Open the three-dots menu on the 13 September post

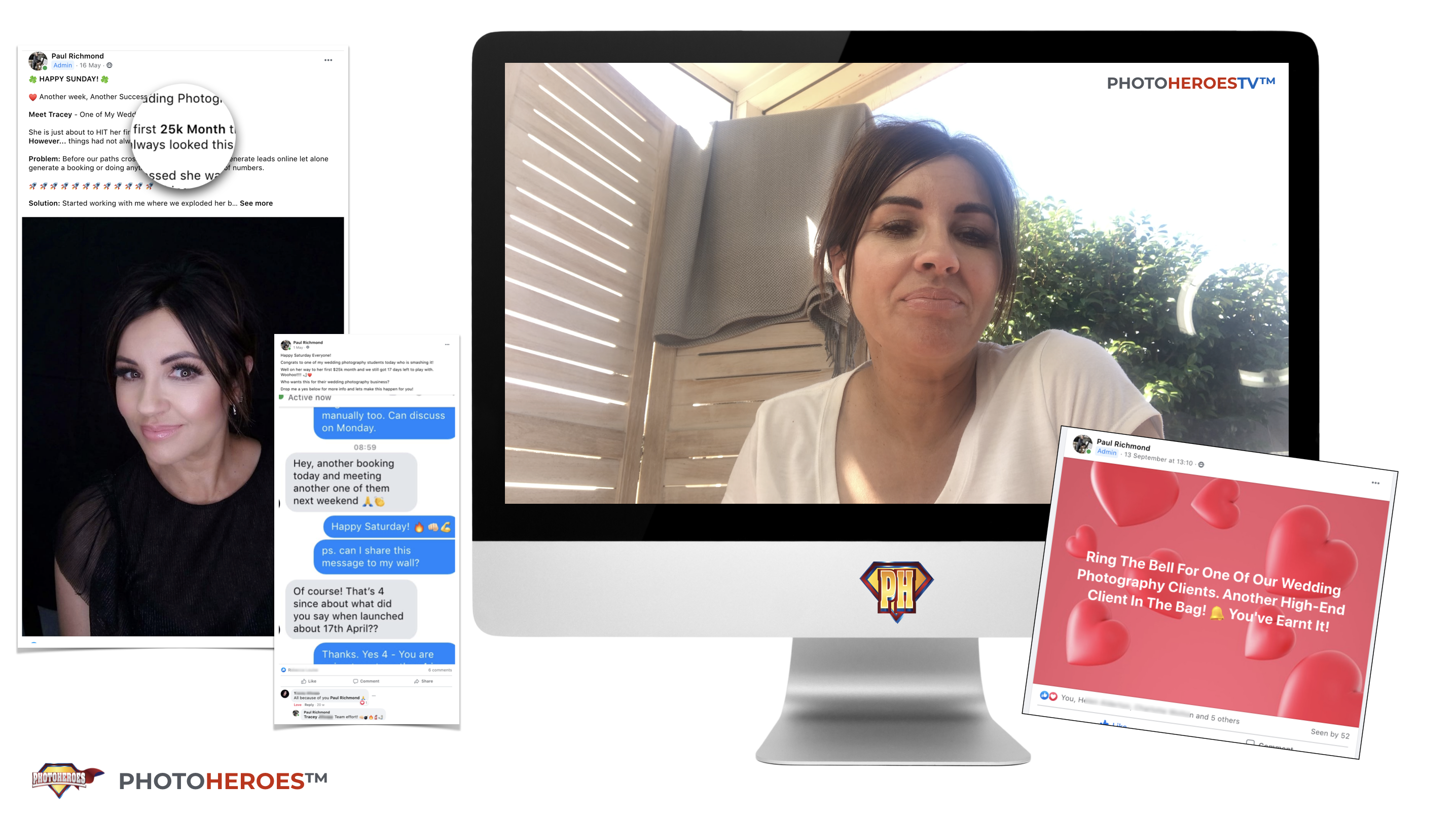coord(1375,482)
